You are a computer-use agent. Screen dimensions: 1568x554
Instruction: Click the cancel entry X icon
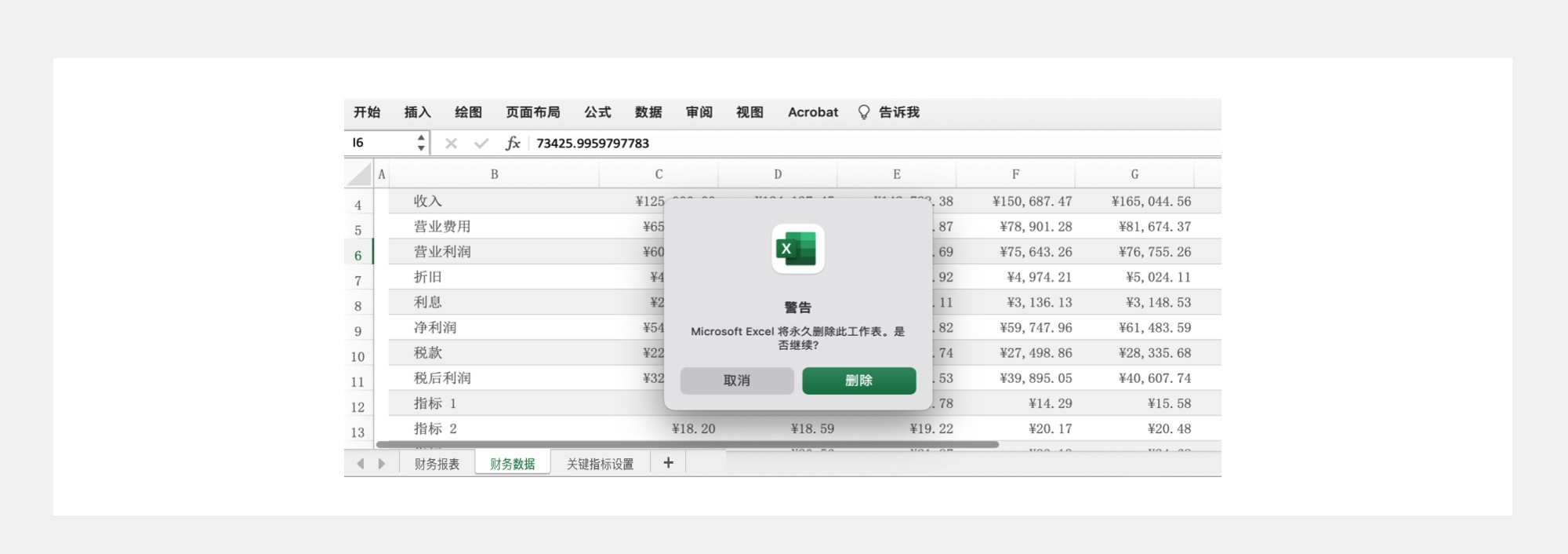[451, 143]
